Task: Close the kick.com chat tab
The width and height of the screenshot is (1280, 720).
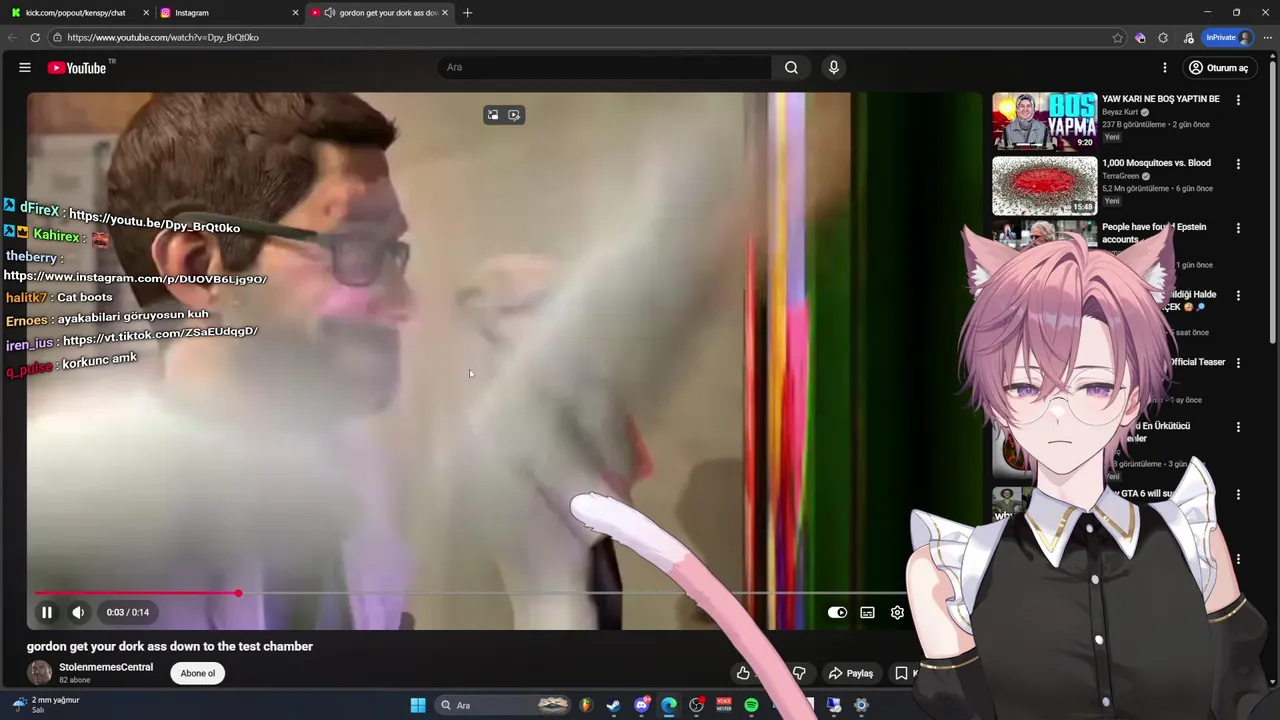Action: click(146, 12)
